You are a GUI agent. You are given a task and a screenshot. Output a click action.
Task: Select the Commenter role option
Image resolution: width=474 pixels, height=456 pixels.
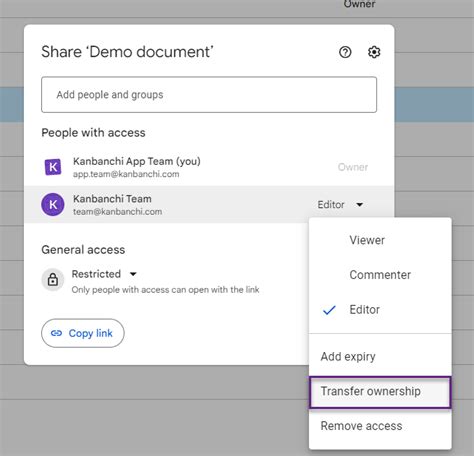(380, 275)
